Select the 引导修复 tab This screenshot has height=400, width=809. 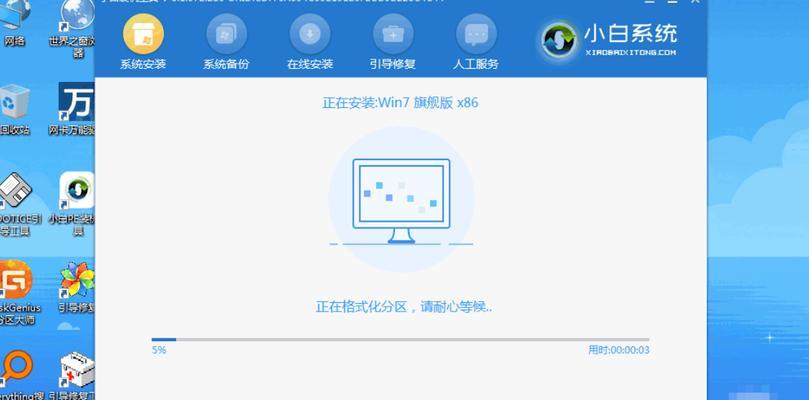tap(393, 43)
